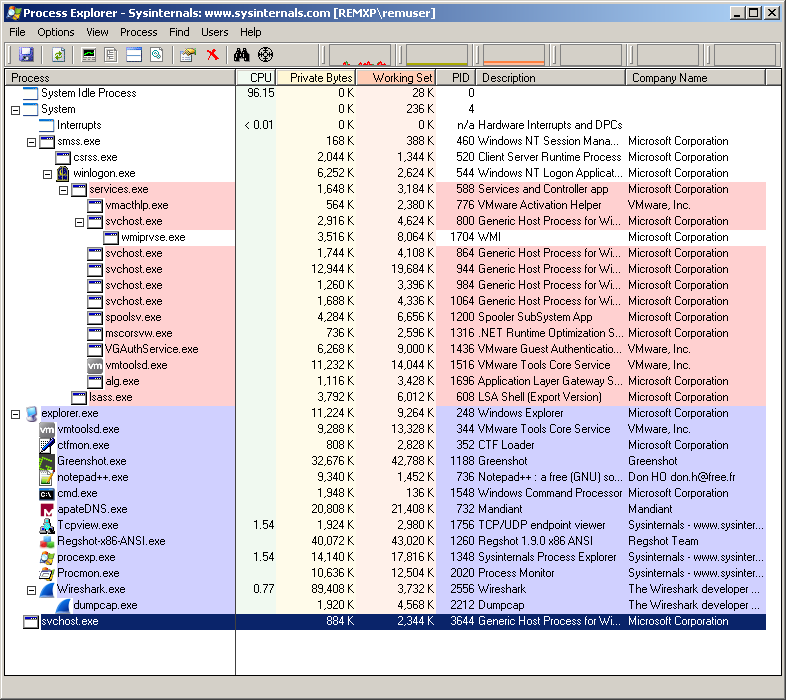The image size is (786, 700).
Task: Click the CPU usage mini graph in toolbar
Action: tap(359, 55)
